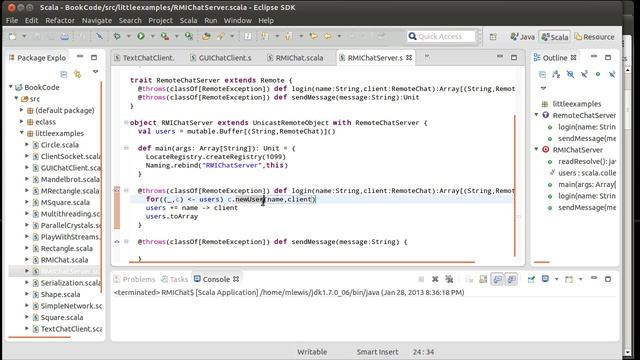Open the Navigate menu
Image resolution: width=640 pixels, height=360 pixels.
tap(97, 20)
